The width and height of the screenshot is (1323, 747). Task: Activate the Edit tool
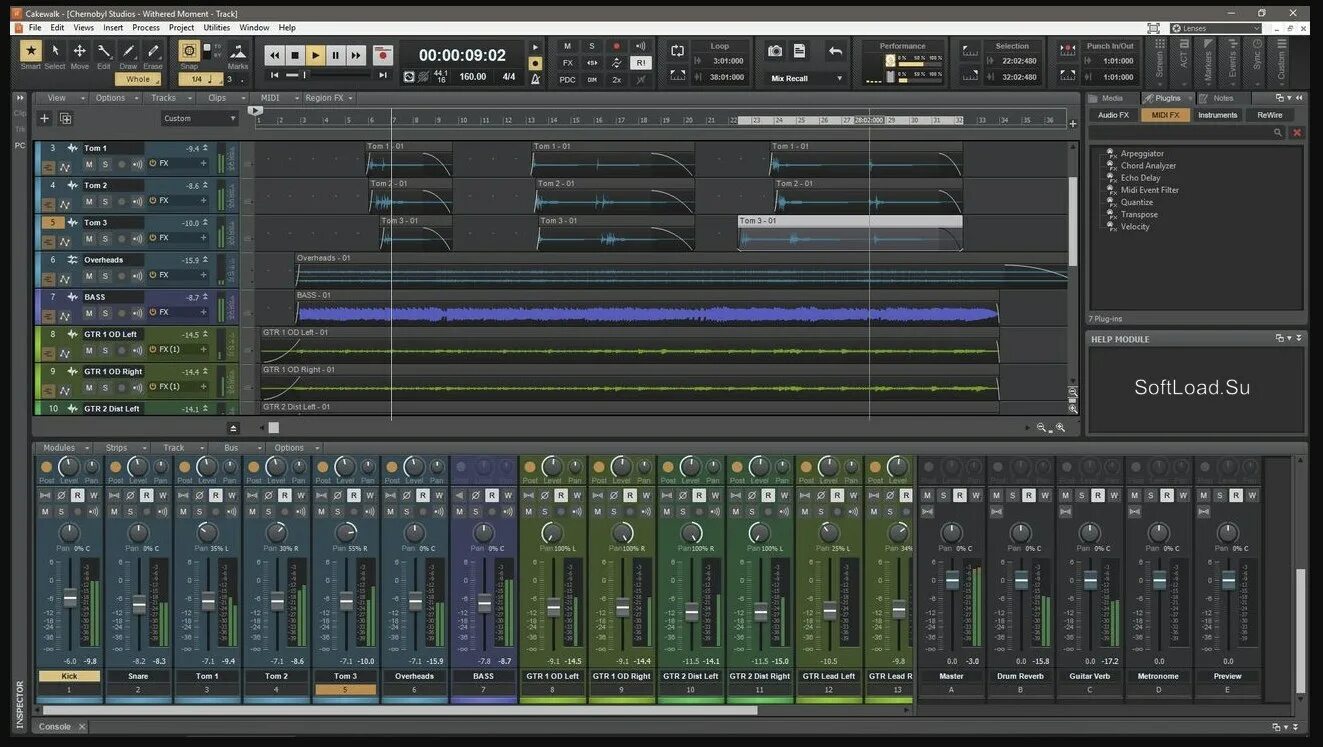[x=104, y=50]
